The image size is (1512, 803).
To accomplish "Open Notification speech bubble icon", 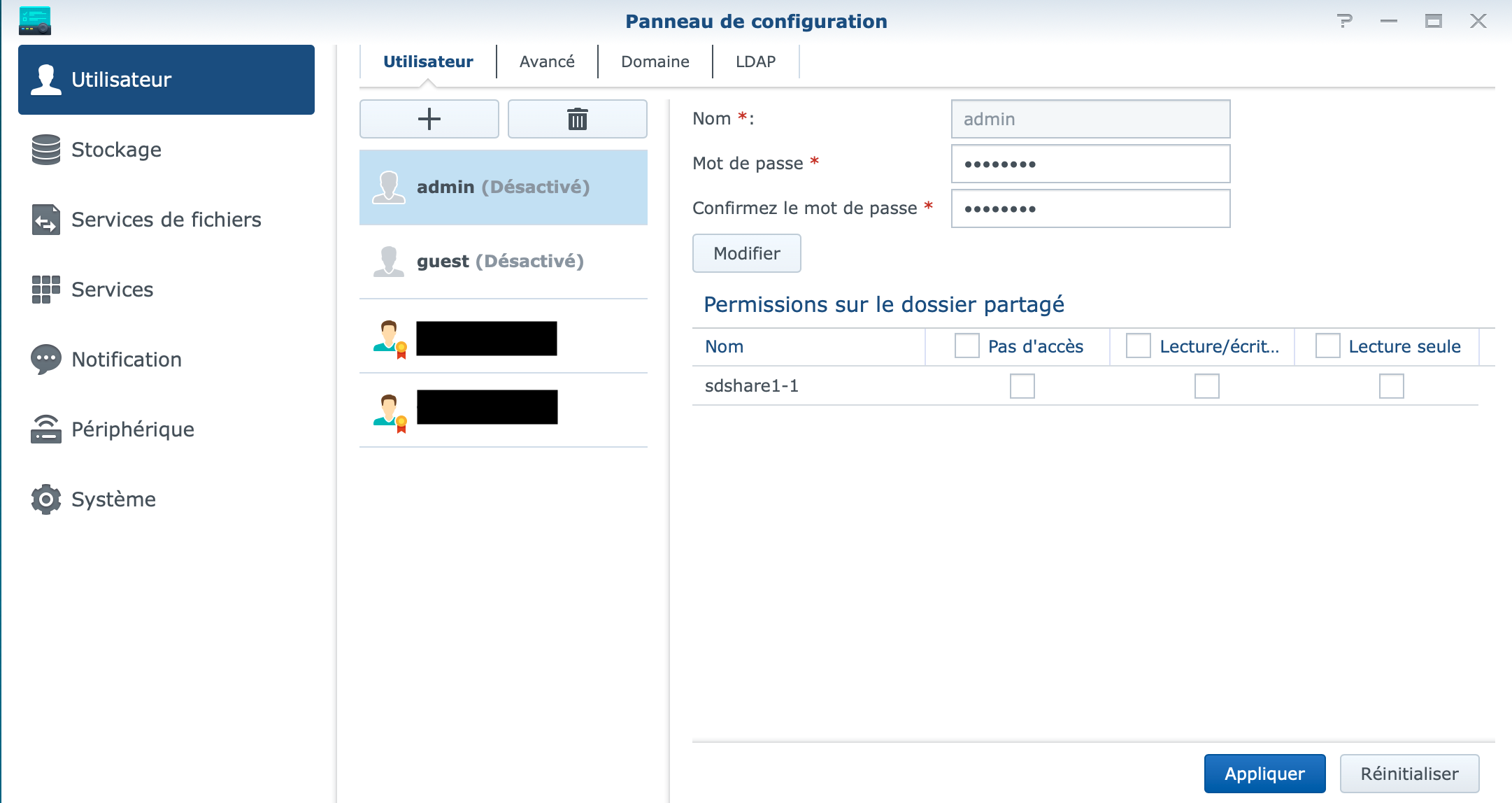I will [x=46, y=360].
